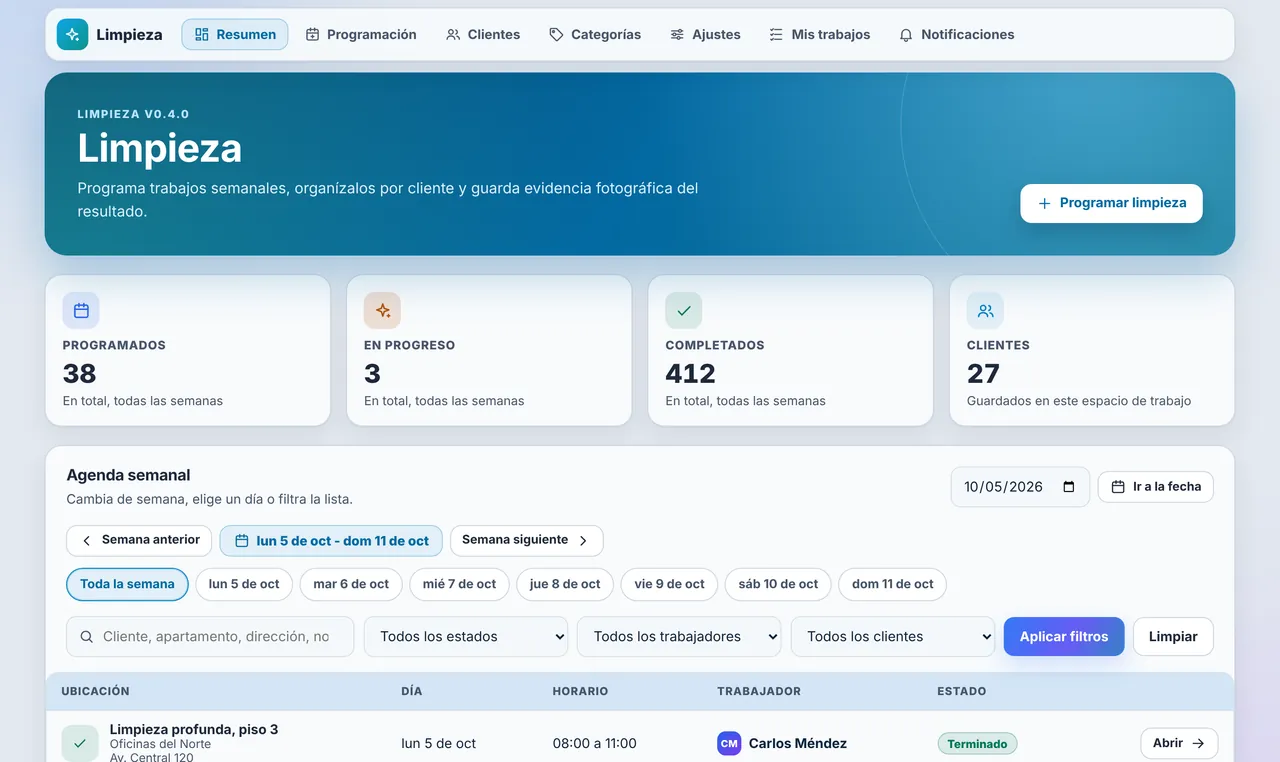Image resolution: width=1280 pixels, height=762 pixels.
Task: Click the sparkle icon in En progreso card
Action: tap(383, 311)
